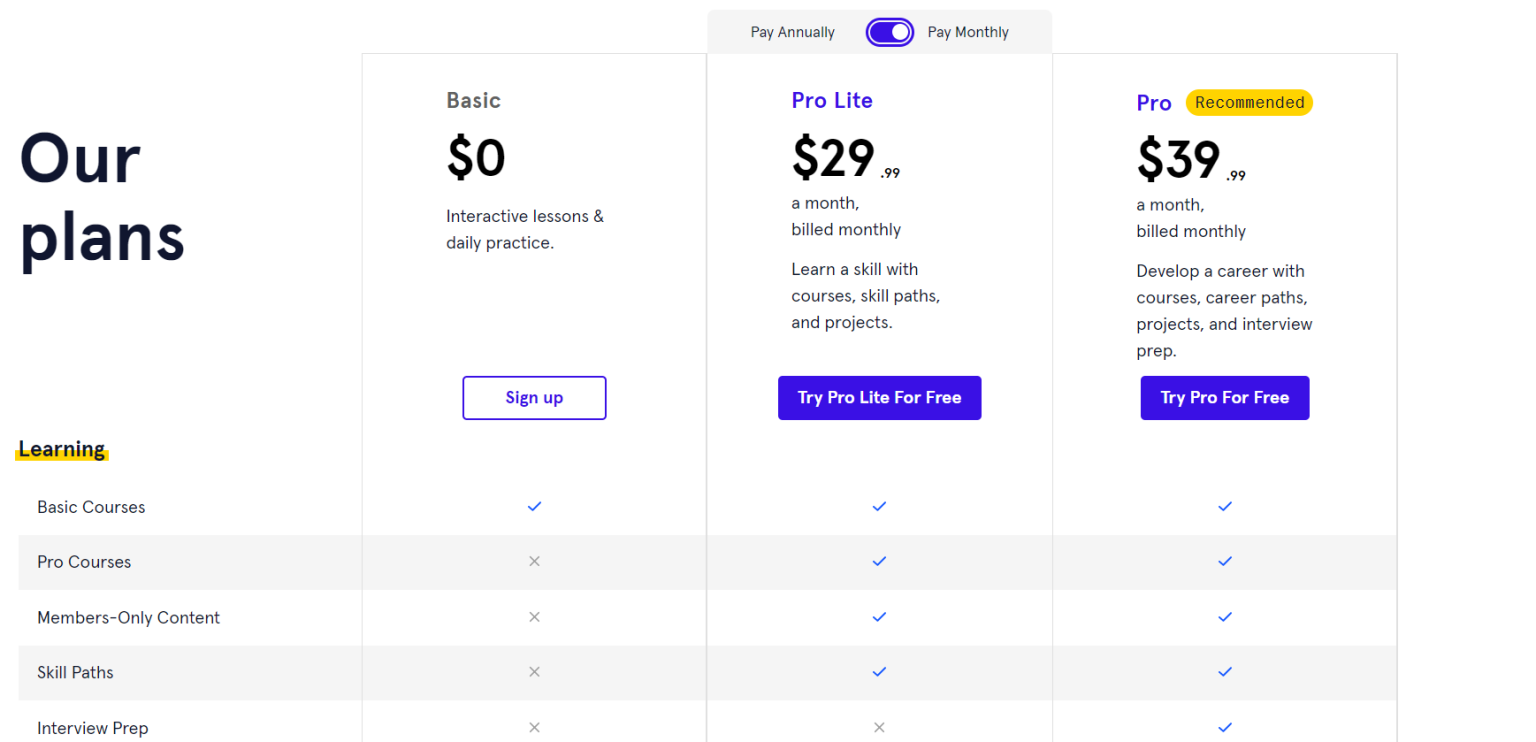Click the Members-Only Content checkmark under Pro
The width and height of the screenshot is (1536, 742).
[1225, 617]
